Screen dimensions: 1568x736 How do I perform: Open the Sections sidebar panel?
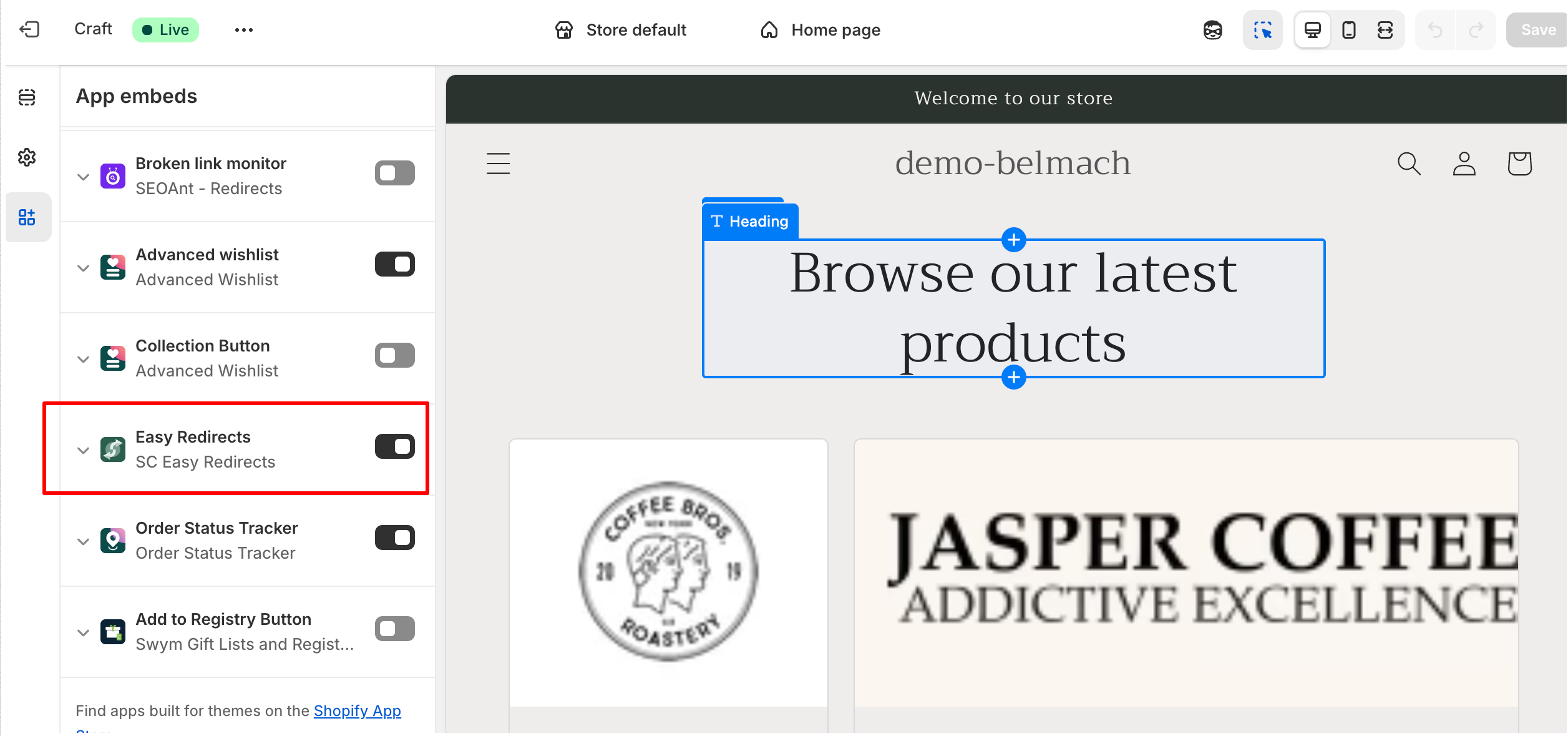(27, 97)
